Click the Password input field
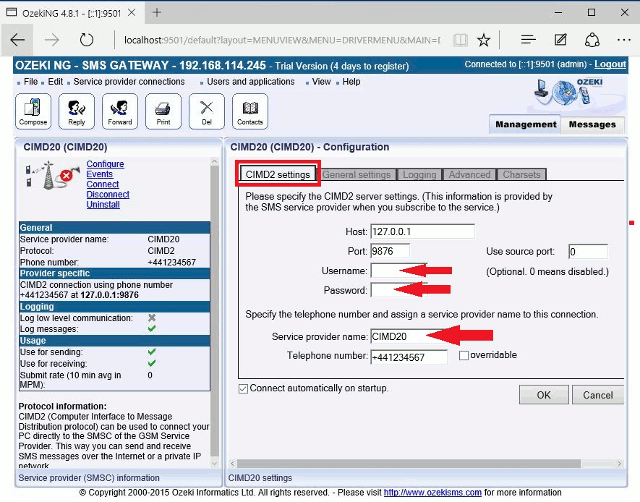This screenshot has width=640, height=502. (x=398, y=290)
